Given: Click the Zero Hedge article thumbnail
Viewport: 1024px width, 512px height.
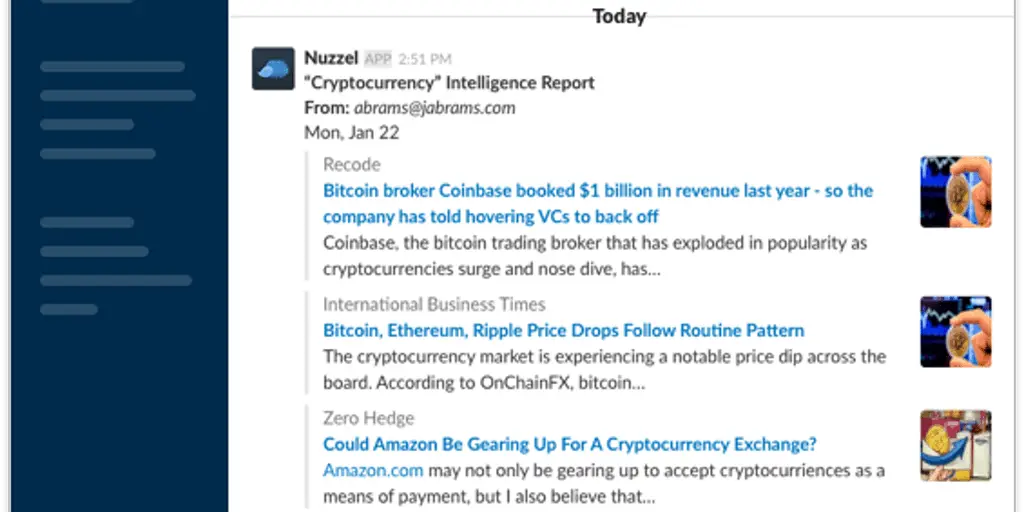Looking at the screenshot, I should (x=956, y=445).
